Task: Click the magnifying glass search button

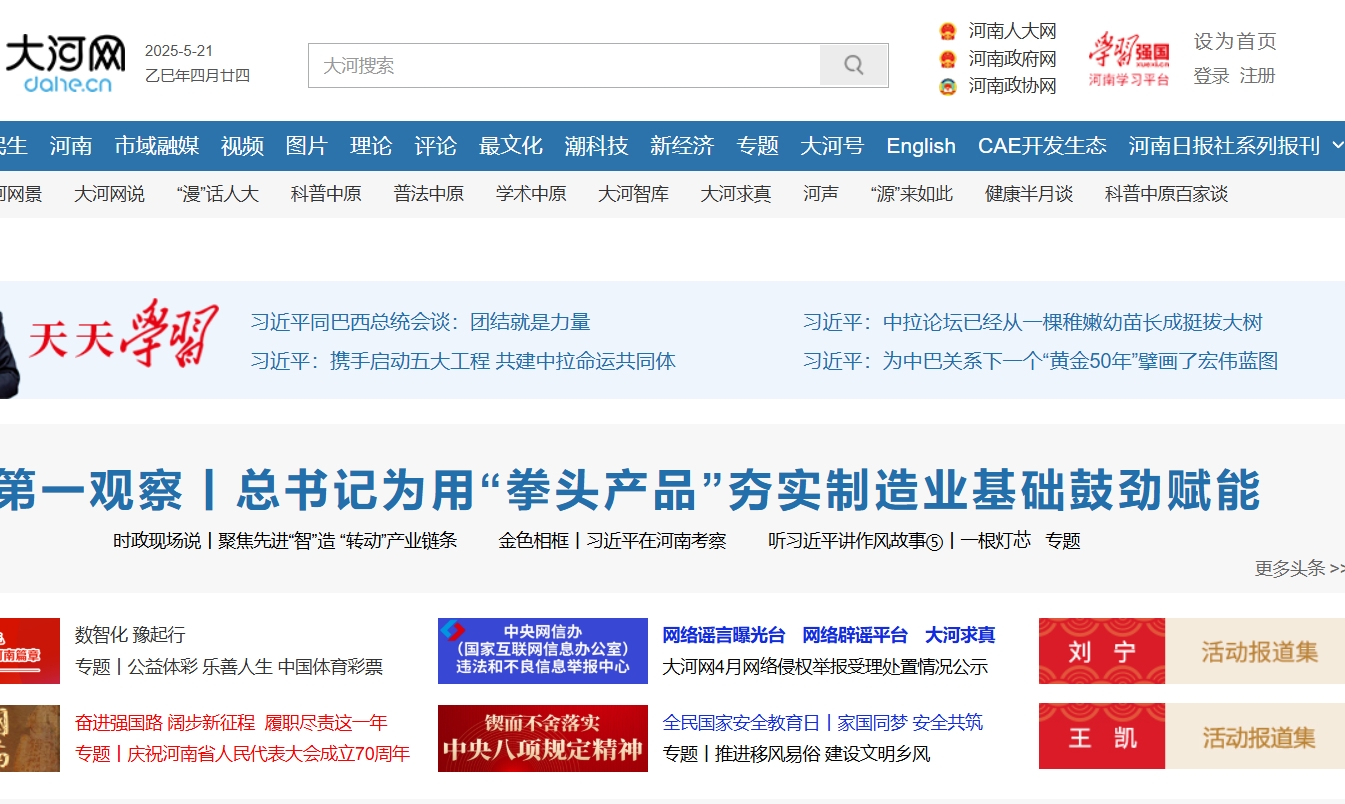Action: (853, 66)
